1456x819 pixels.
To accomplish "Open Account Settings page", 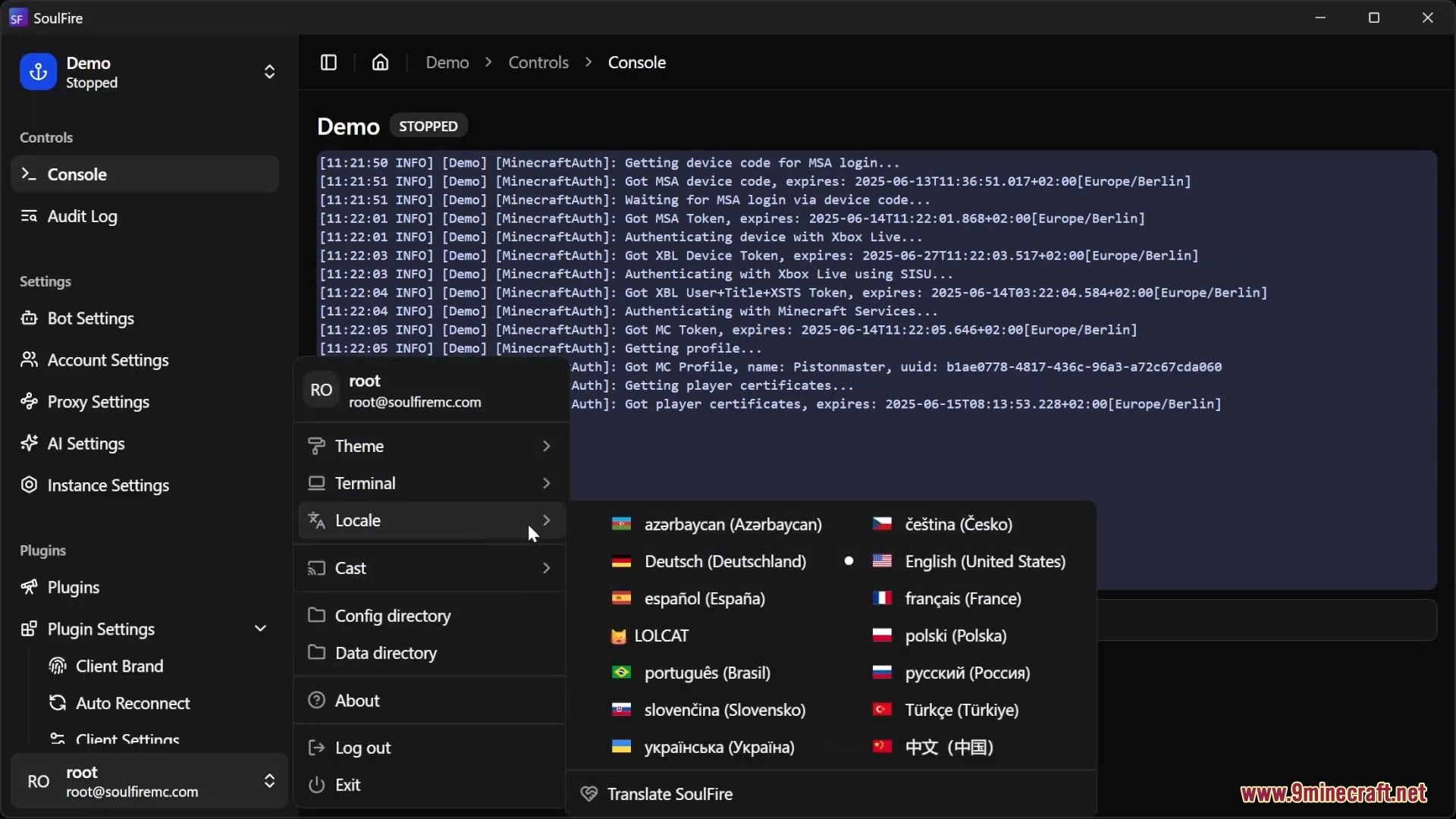I will click(145, 360).
